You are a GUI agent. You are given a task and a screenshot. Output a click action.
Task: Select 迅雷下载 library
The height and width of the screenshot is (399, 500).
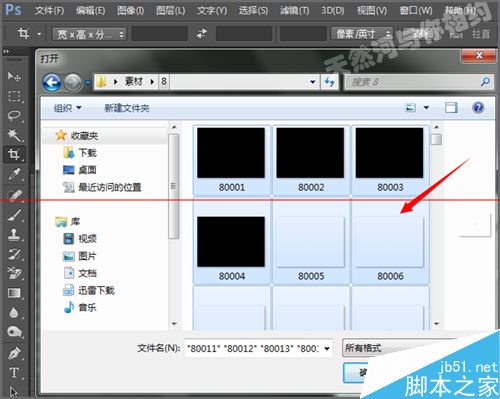click(x=89, y=290)
